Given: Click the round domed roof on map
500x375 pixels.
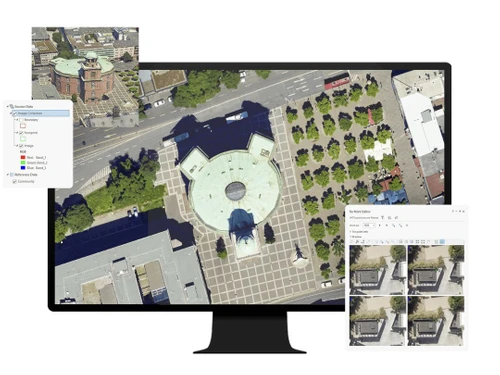Looking at the screenshot, I should (235, 191).
